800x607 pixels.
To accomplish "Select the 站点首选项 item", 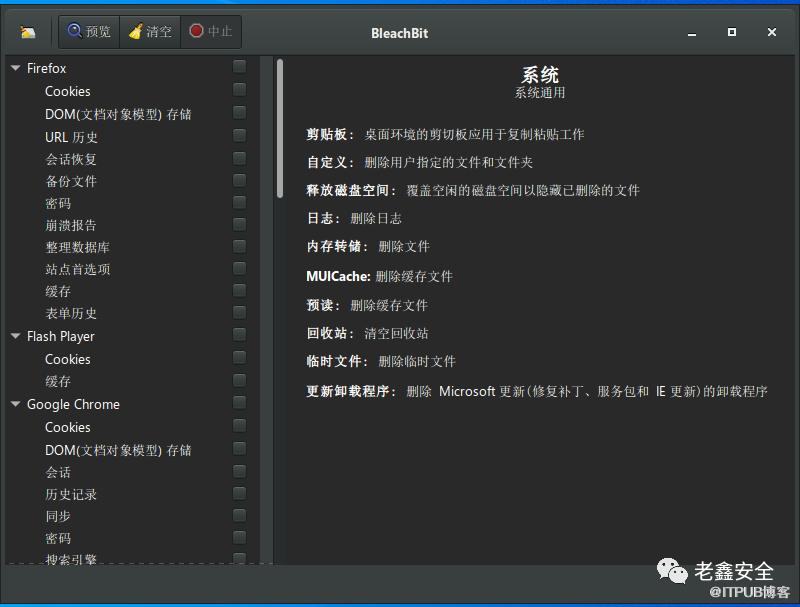I will tap(78, 270).
